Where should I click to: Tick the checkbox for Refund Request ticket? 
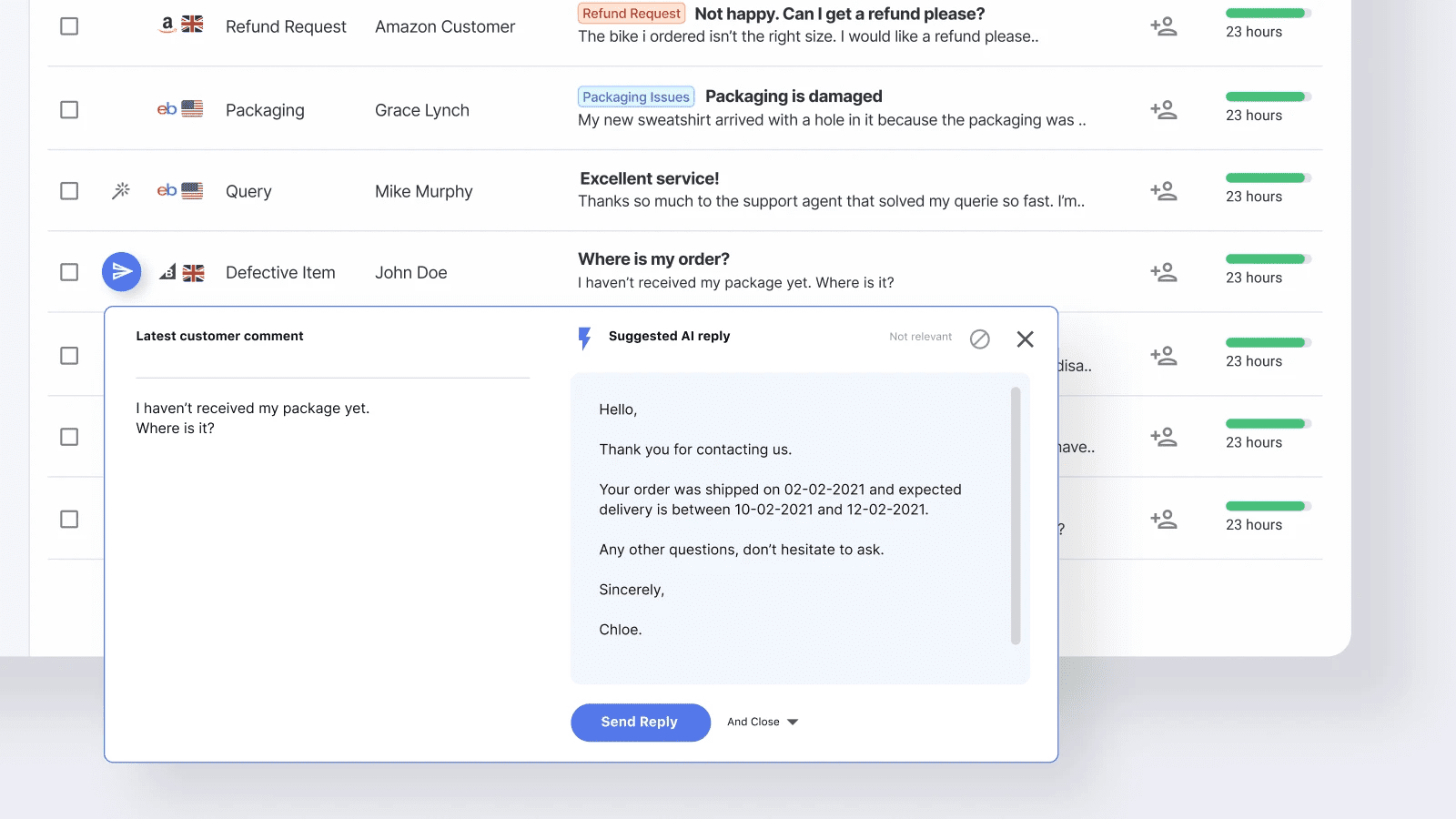pyautogui.click(x=69, y=26)
